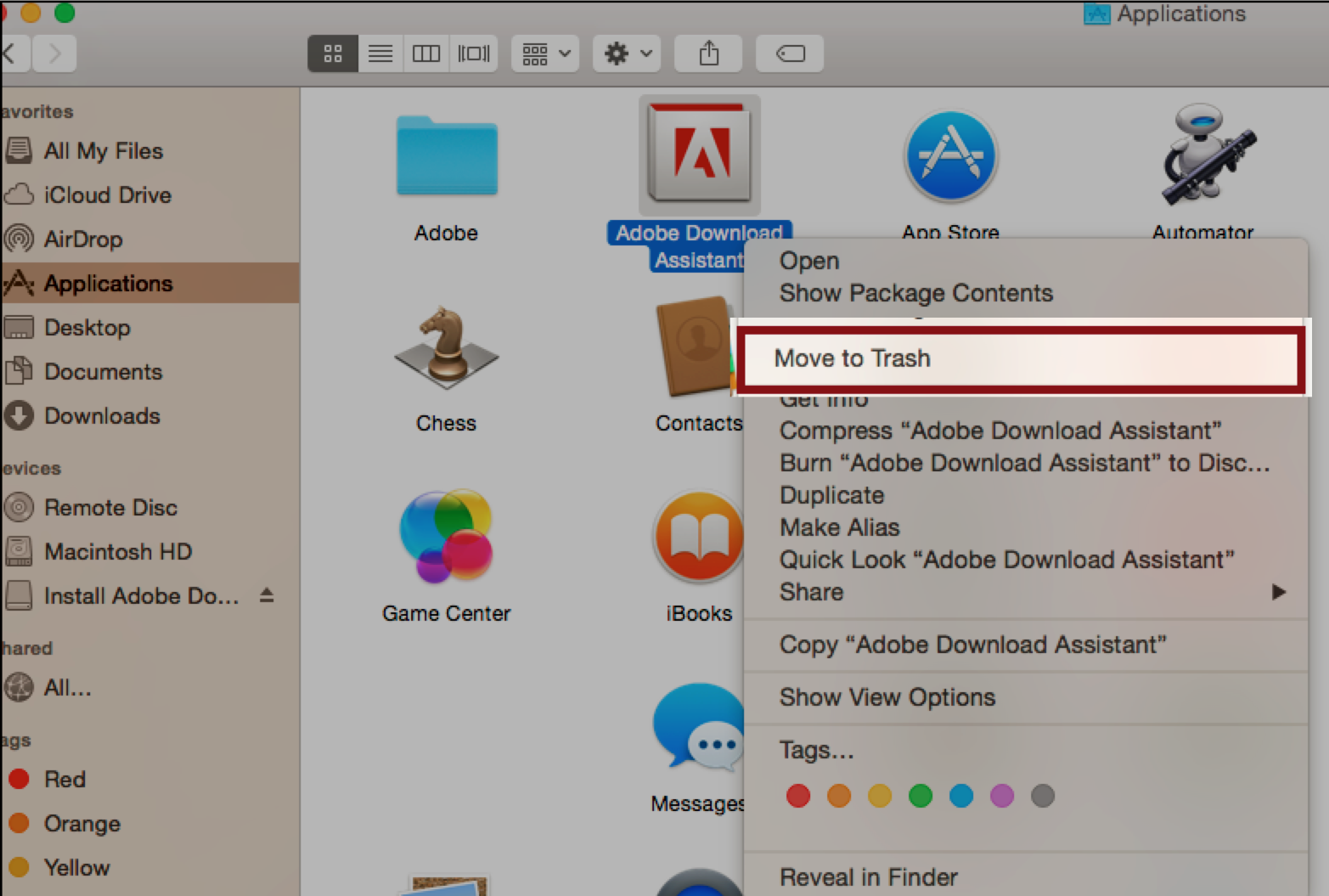Viewport: 1329px width, 896px height.
Task: Open the Arrange items dropdown
Action: click(x=545, y=54)
